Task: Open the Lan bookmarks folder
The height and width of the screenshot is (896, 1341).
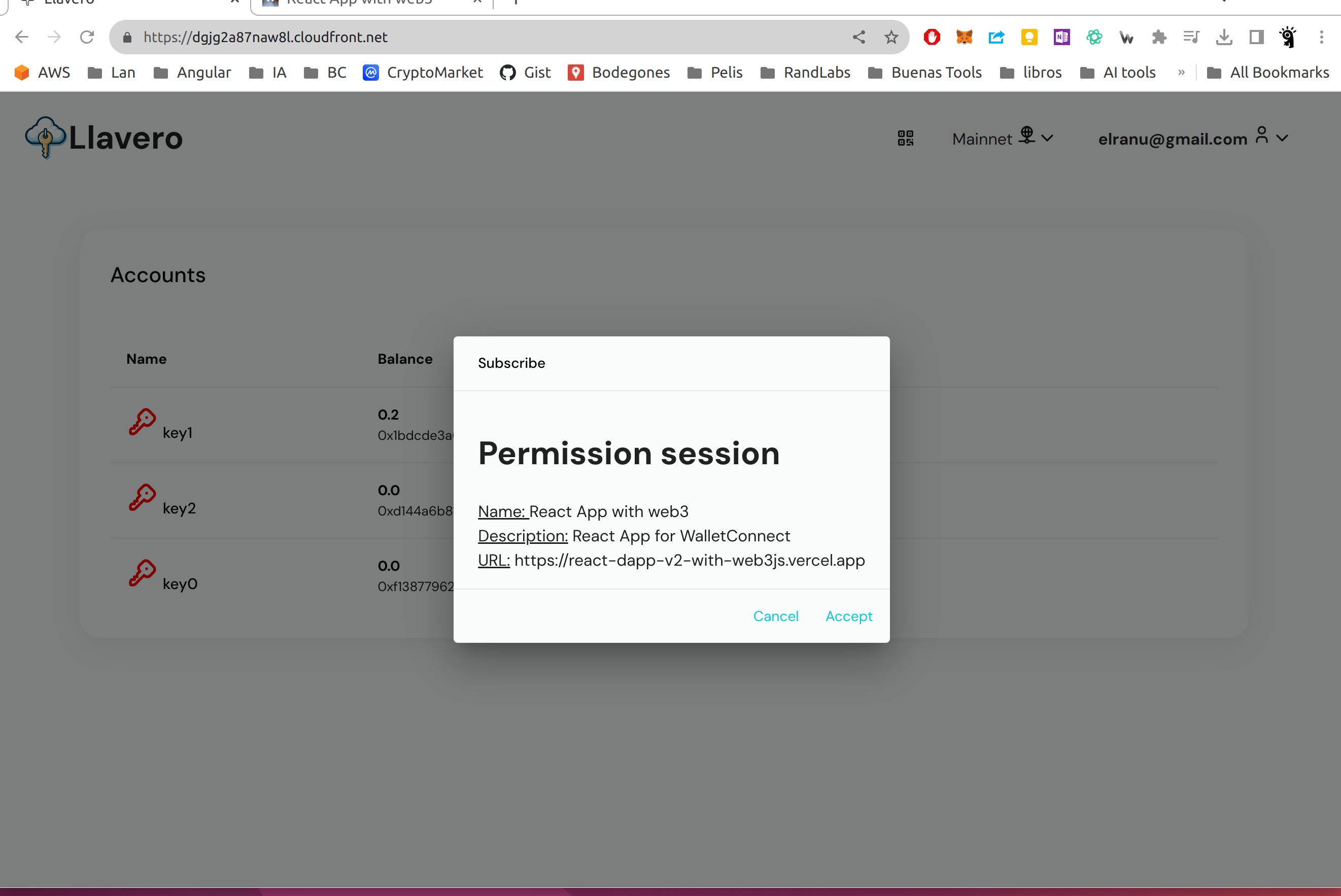Action: (x=112, y=73)
